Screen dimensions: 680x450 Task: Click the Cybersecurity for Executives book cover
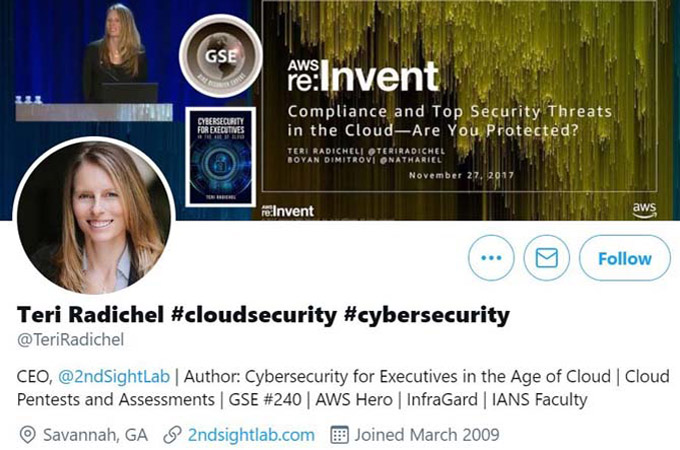[220, 157]
